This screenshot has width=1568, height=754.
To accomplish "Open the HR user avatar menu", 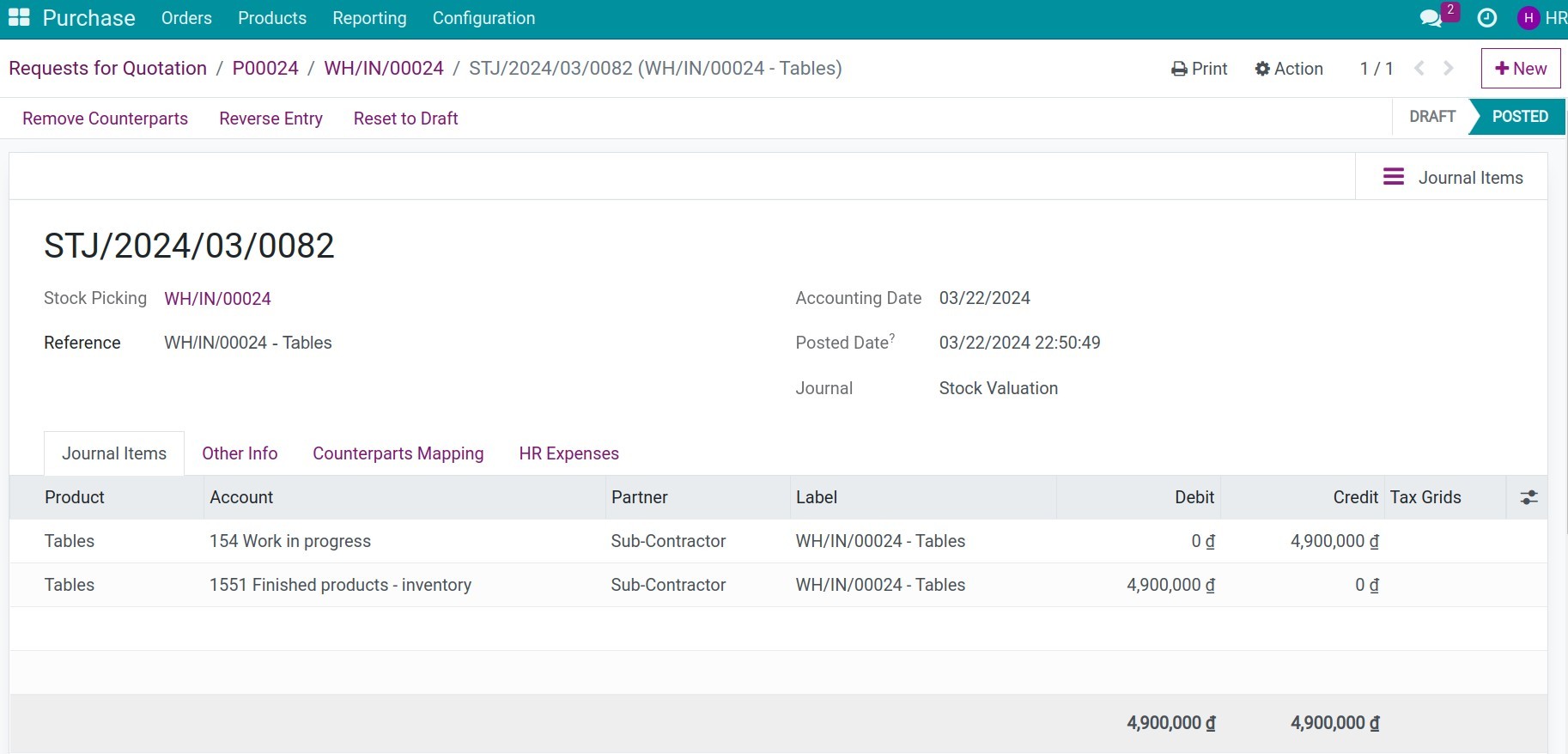I will pos(1541,18).
